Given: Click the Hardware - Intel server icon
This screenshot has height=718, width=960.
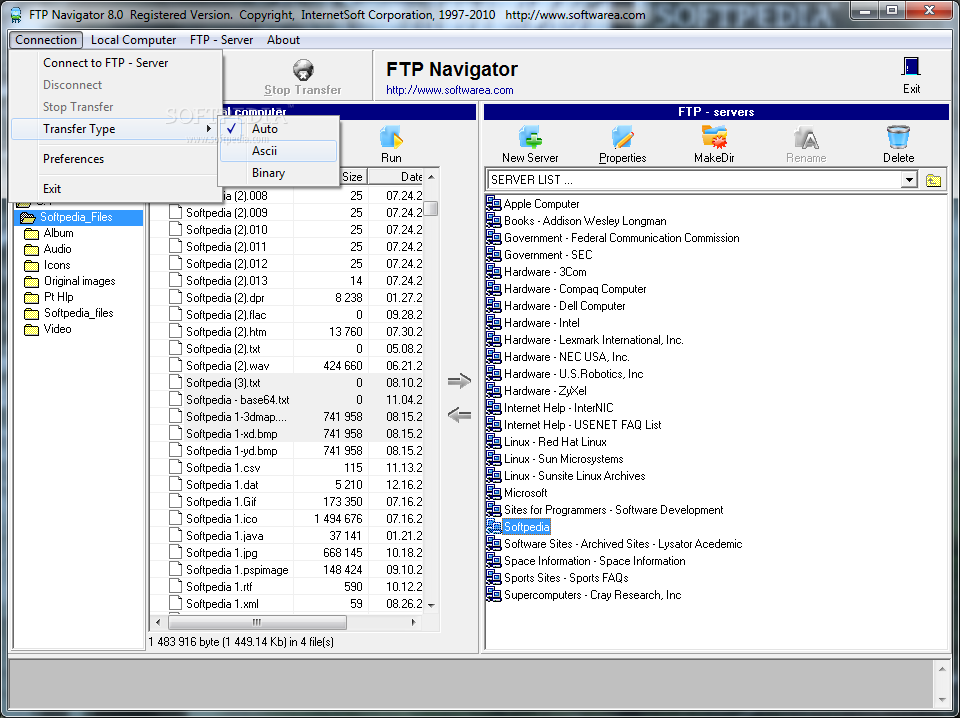Looking at the screenshot, I should click(x=493, y=323).
